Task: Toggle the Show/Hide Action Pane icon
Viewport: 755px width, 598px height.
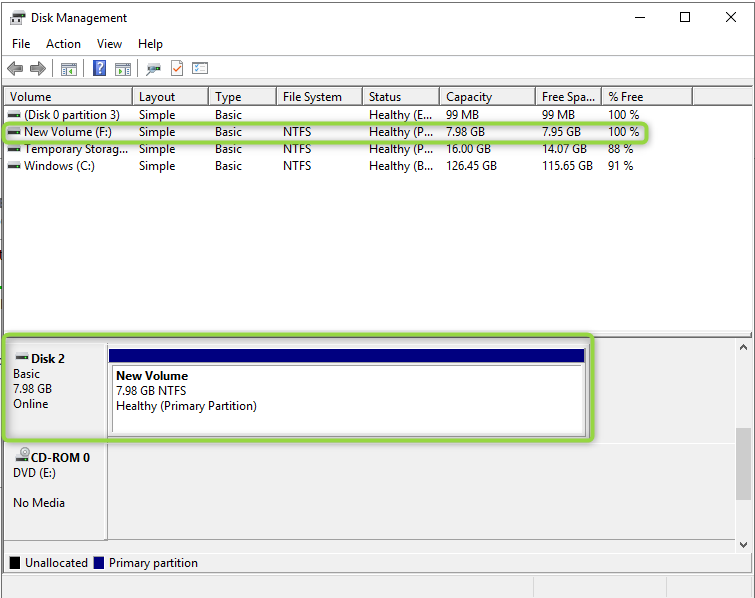Action: click(x=123, y=69)
